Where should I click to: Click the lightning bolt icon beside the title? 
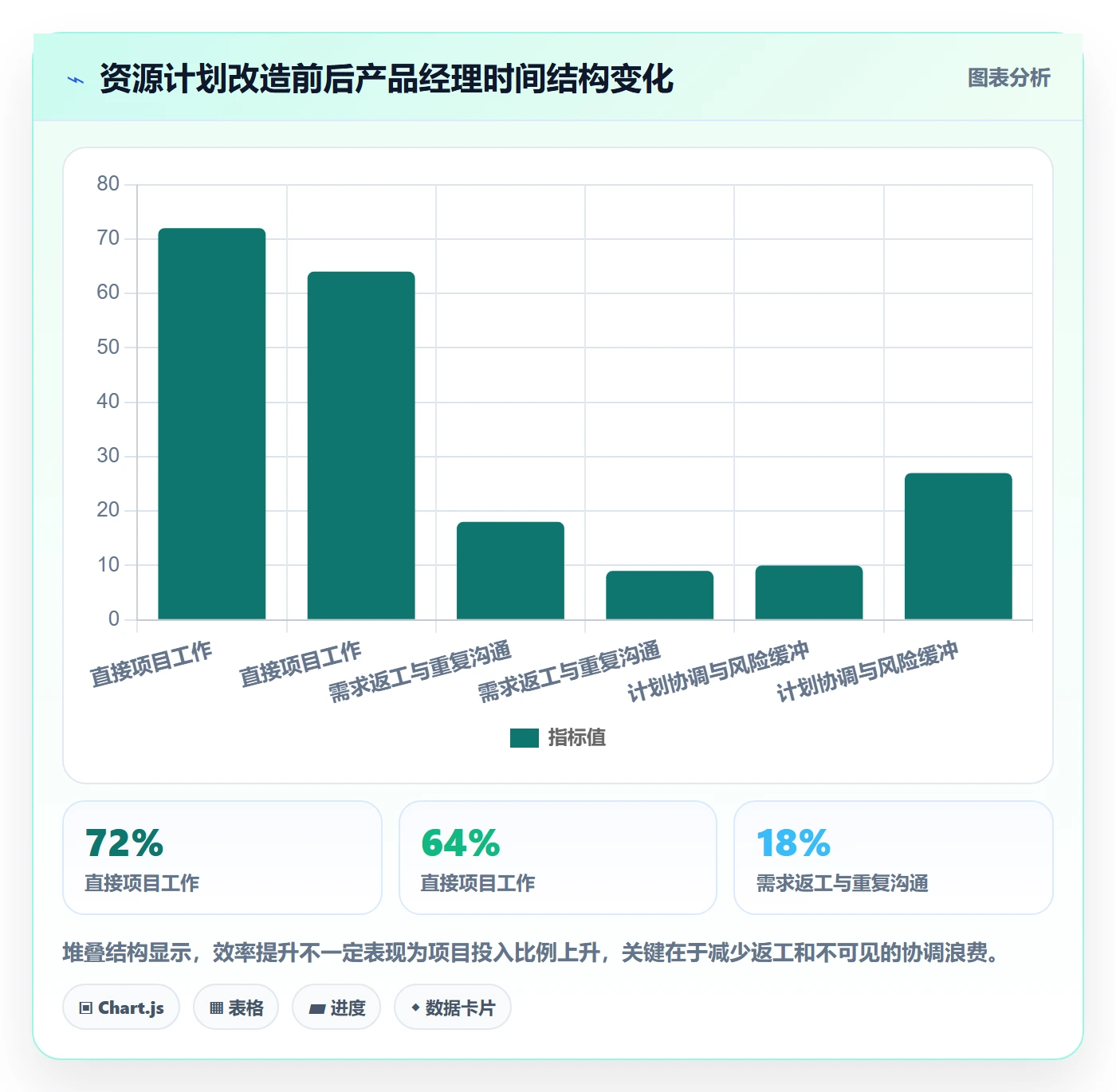[x=76, y=80]
